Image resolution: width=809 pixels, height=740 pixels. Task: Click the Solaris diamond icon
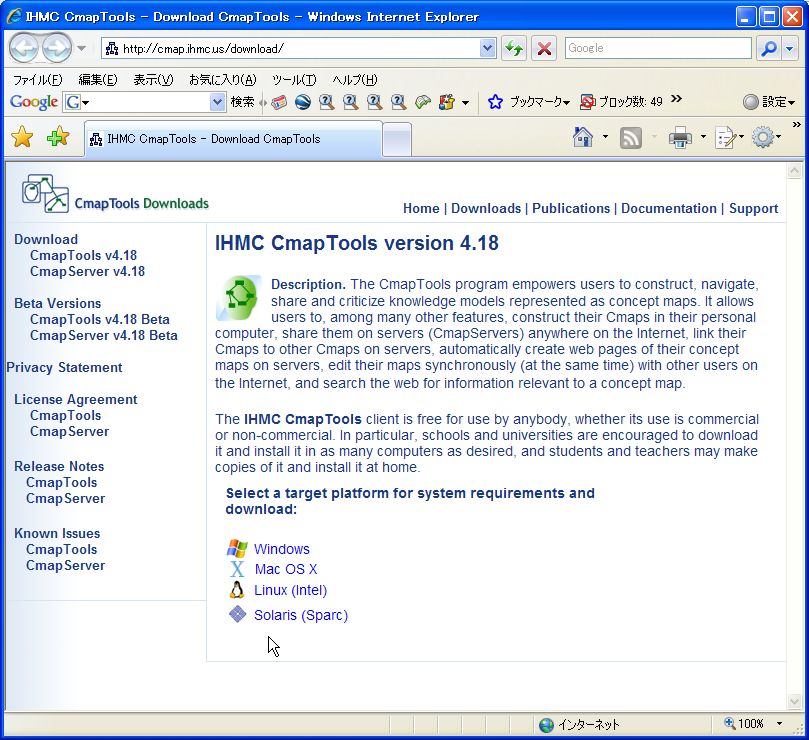coord(237,614)
